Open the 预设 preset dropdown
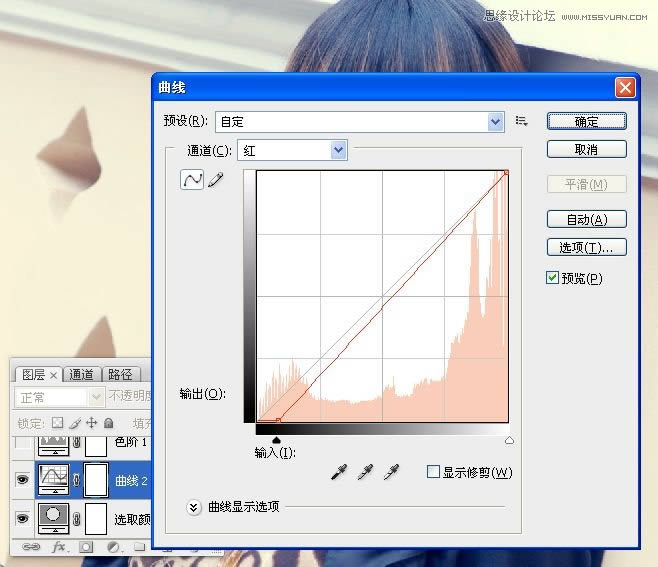Viewport: 658px width, 567px height. (x=495, y=122)
